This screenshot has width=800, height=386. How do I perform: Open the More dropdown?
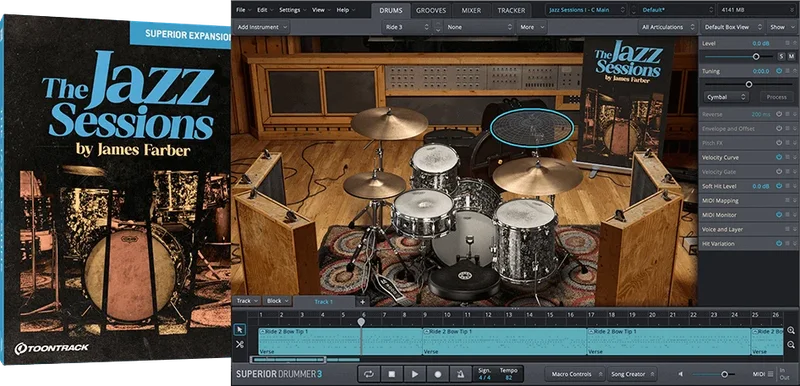pyautogui.click(x=532, y=27)
